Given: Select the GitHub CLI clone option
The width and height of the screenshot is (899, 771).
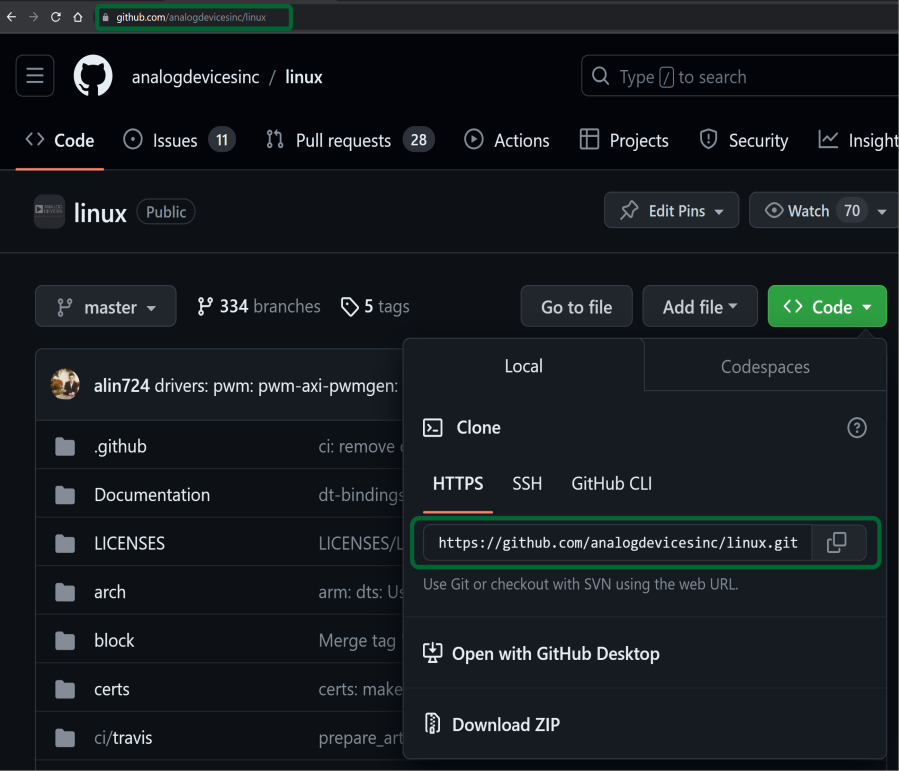Looking at the screenshot, I should coord(611,484).
